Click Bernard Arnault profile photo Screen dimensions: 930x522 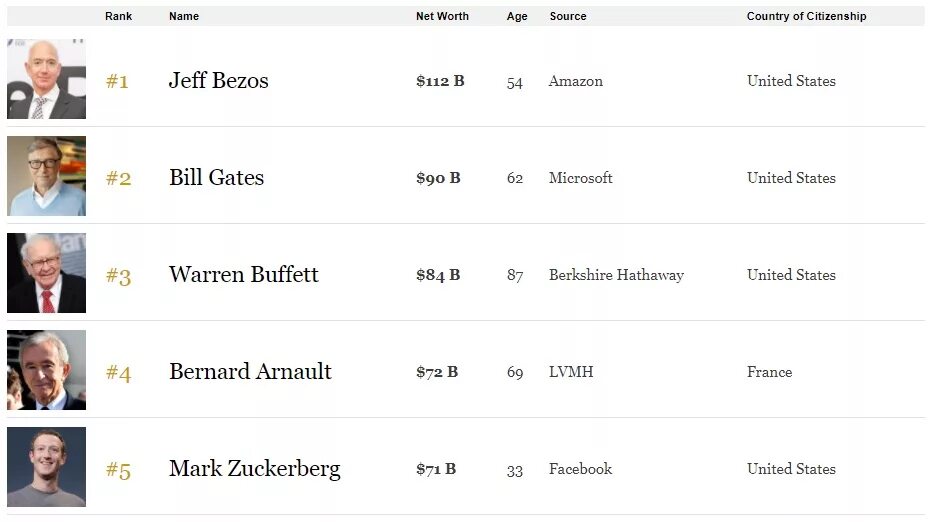46,371
